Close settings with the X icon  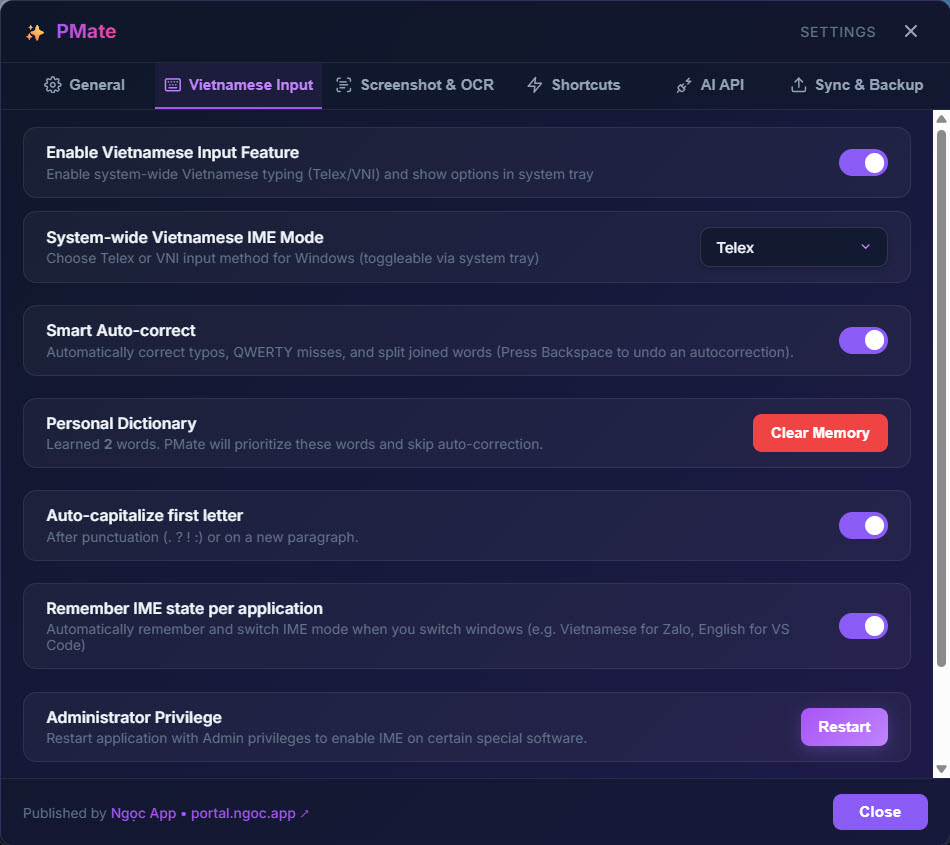point(910,31)
